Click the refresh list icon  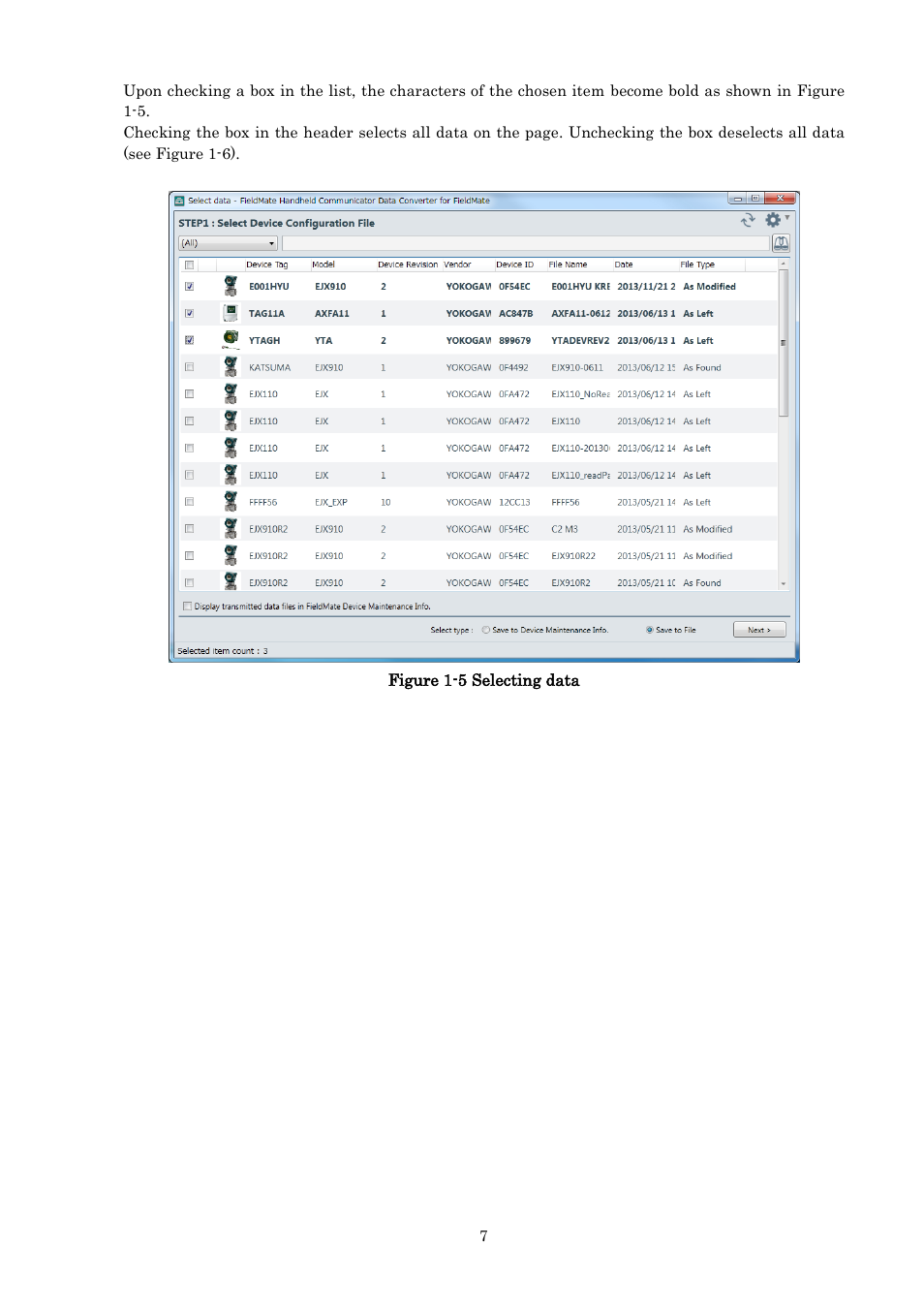point(747,220)
